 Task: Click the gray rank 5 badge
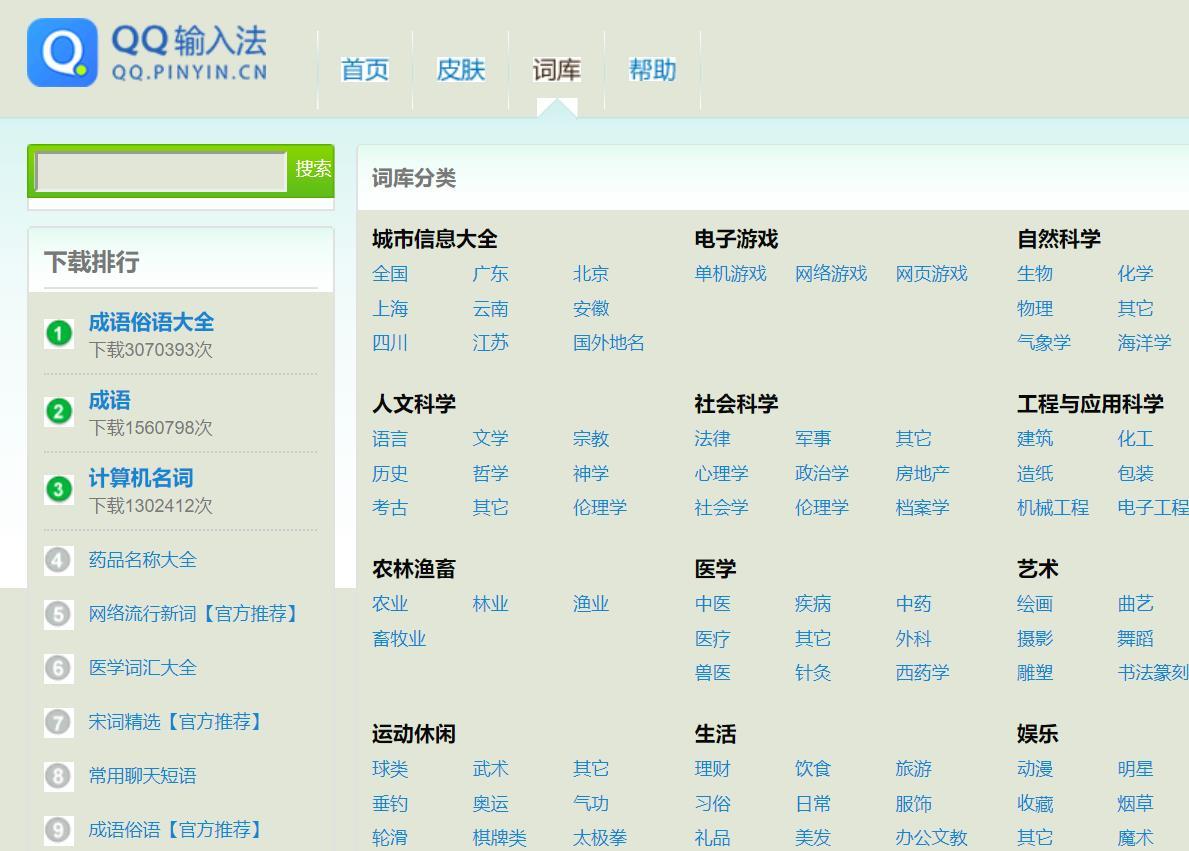[58, 614]
